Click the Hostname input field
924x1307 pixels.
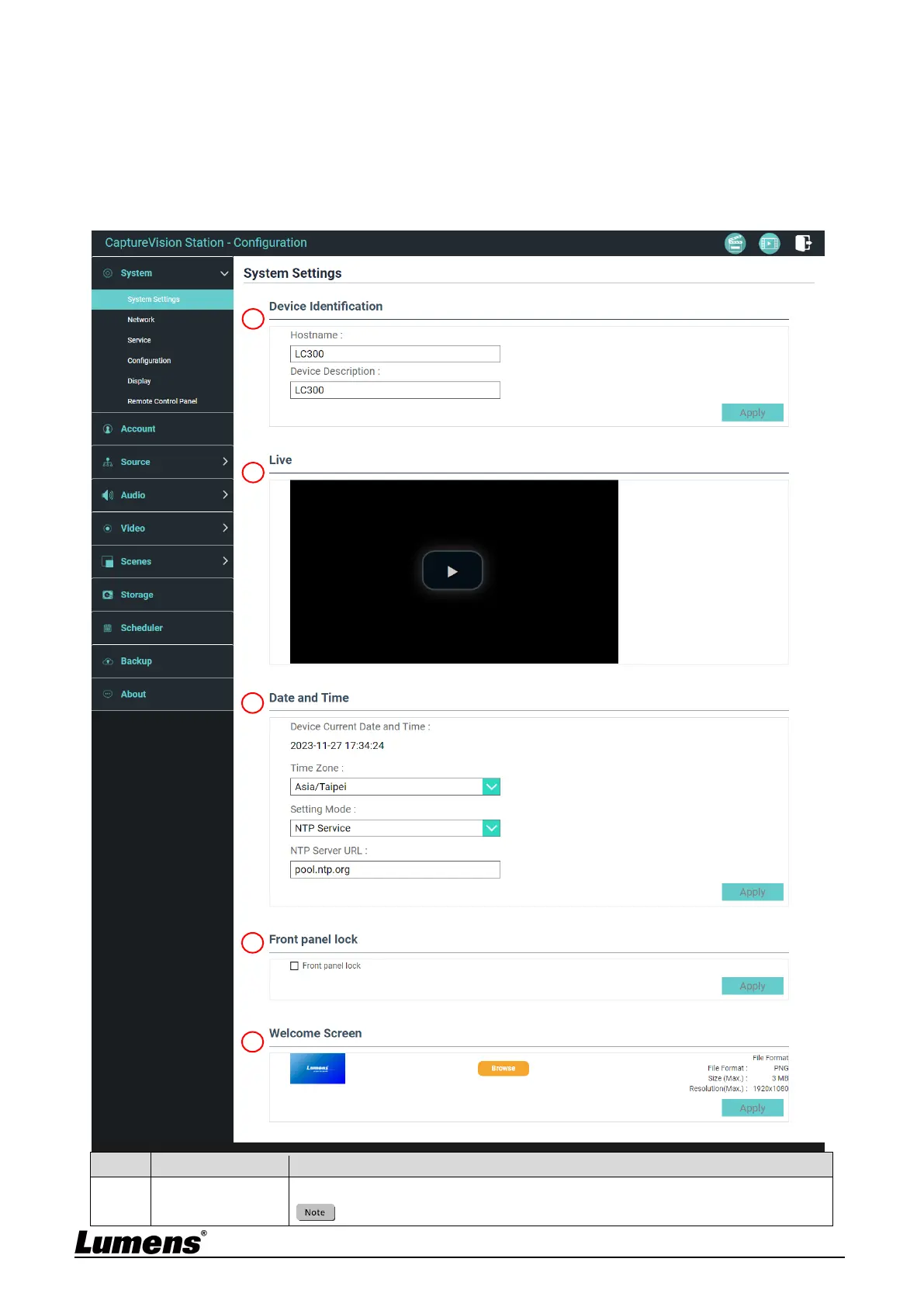395,354
